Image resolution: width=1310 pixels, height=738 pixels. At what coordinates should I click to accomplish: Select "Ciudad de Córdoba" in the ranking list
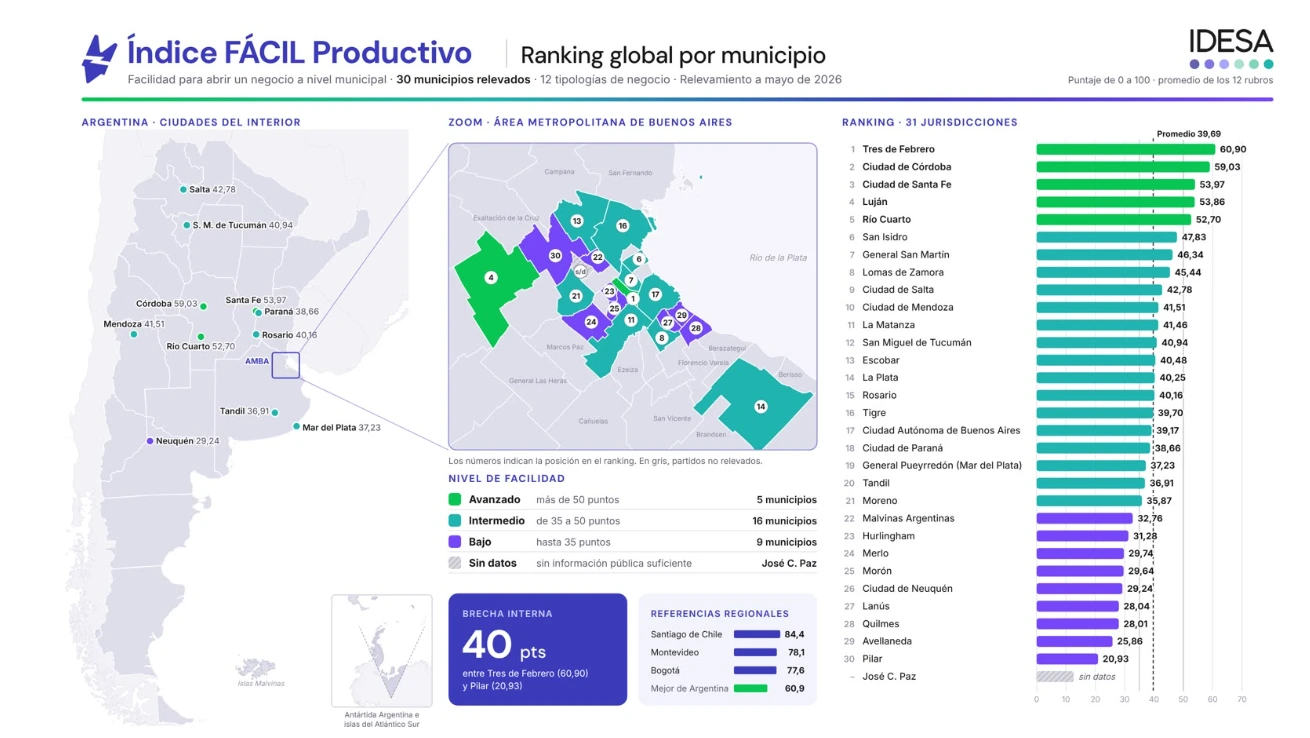907,167
